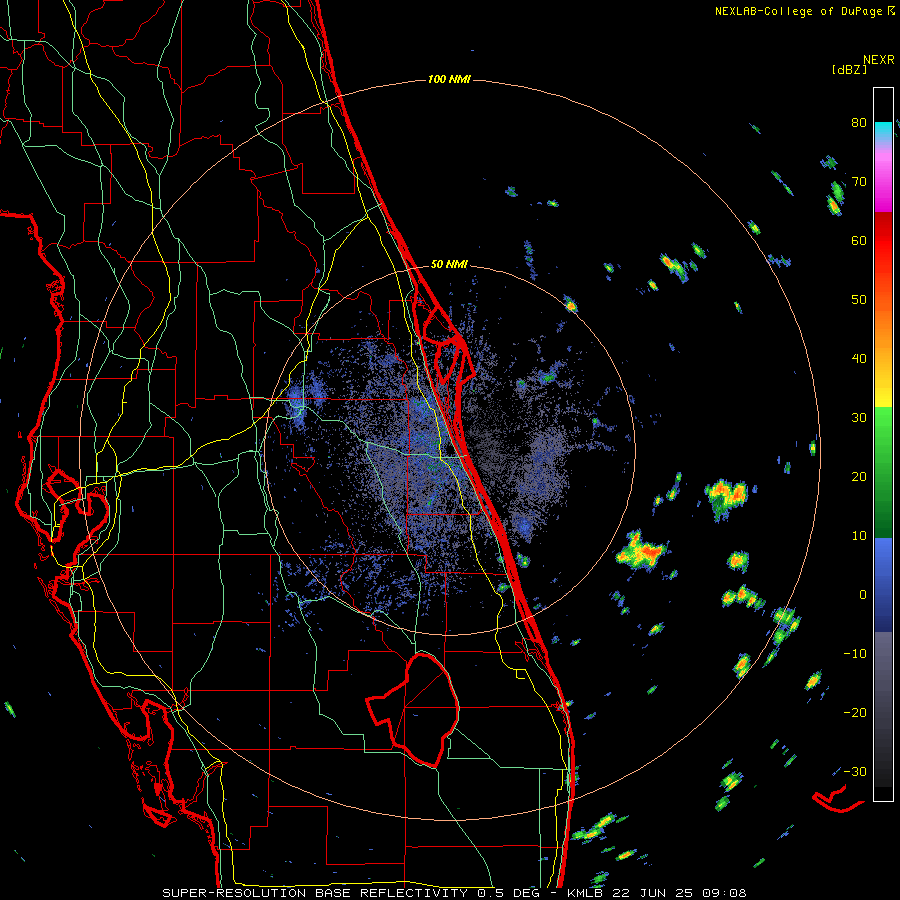Click the 40 value on the dBZ scale
This screenshot has height=900, width=900.
859,359
